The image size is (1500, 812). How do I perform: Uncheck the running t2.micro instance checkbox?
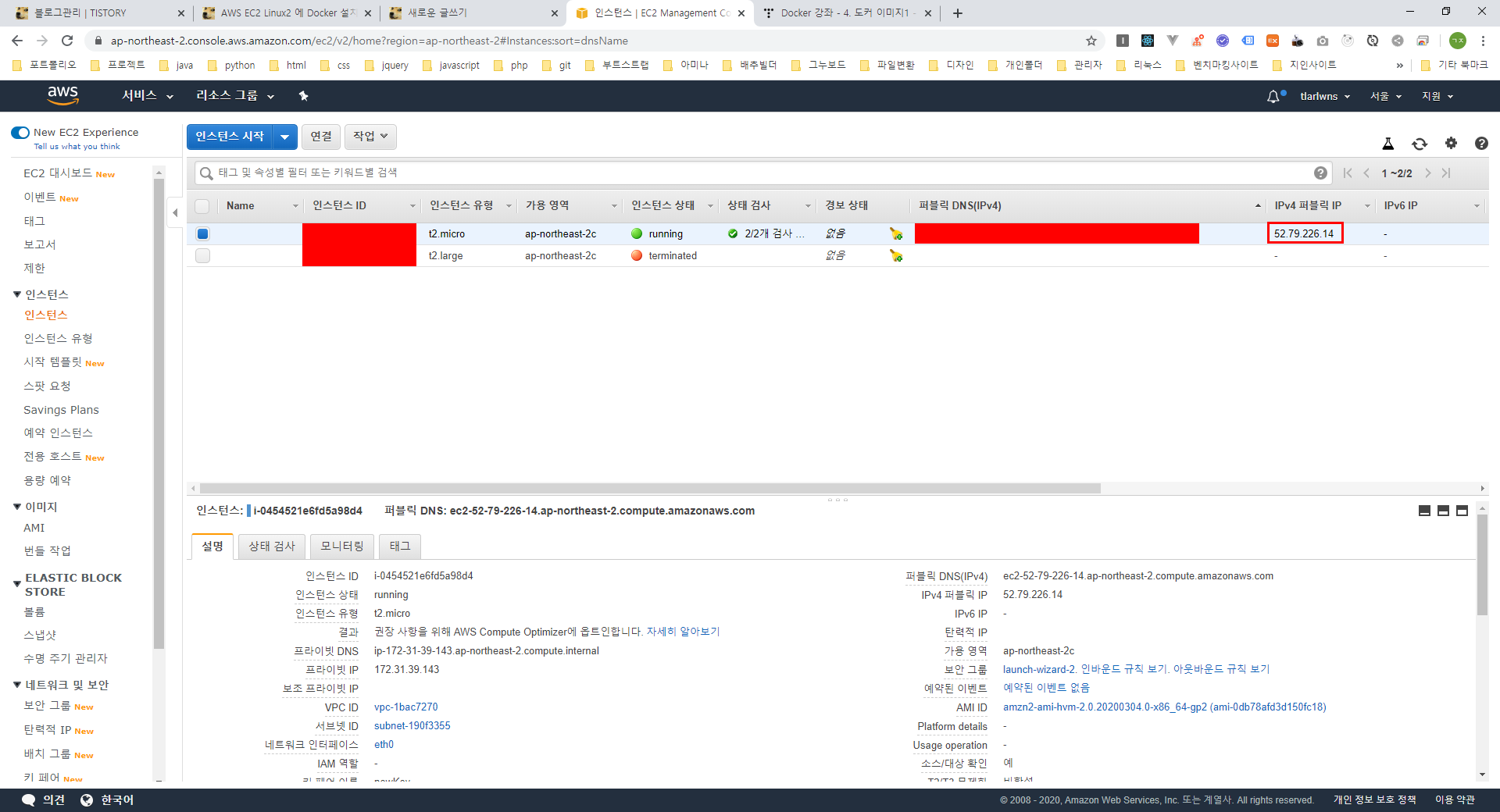[x=202, y=233]
